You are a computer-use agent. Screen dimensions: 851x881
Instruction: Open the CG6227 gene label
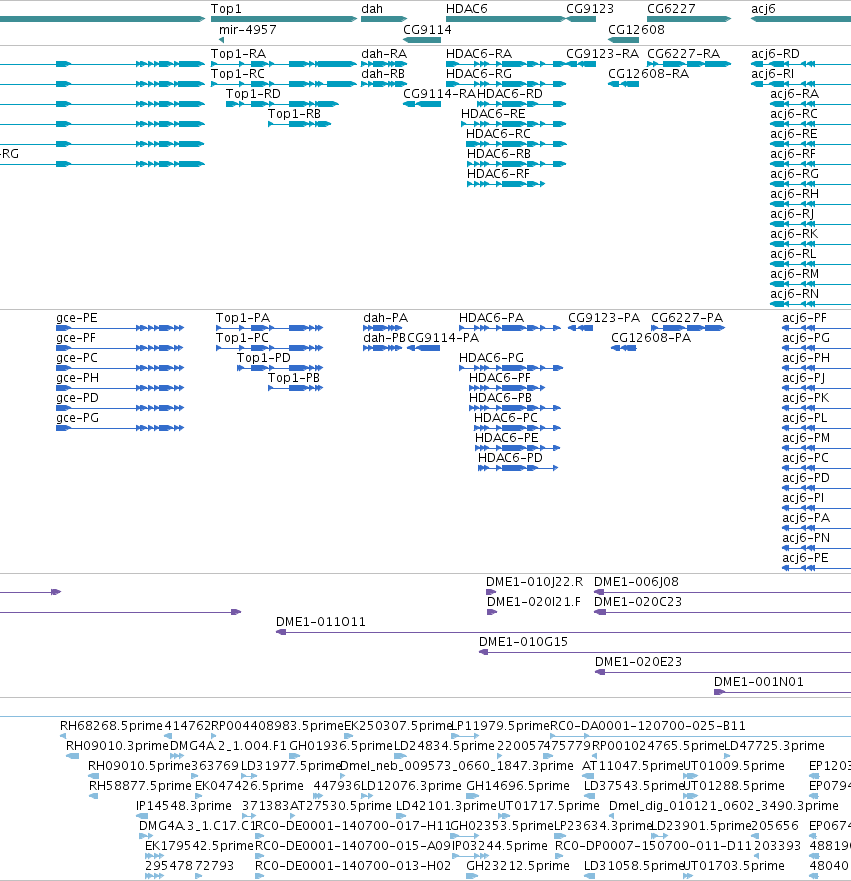(x=671, y=9)
